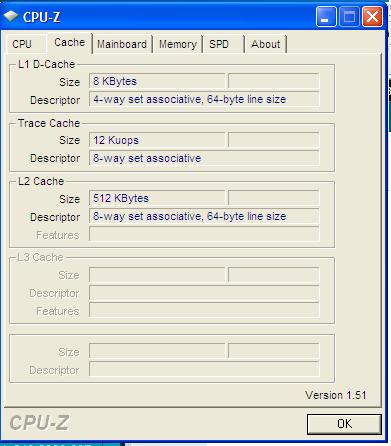Click the L1 D-Cache size field '8 KBytes'
The width and height of the screenshot is (391, 446).
(x=157, y=81)
